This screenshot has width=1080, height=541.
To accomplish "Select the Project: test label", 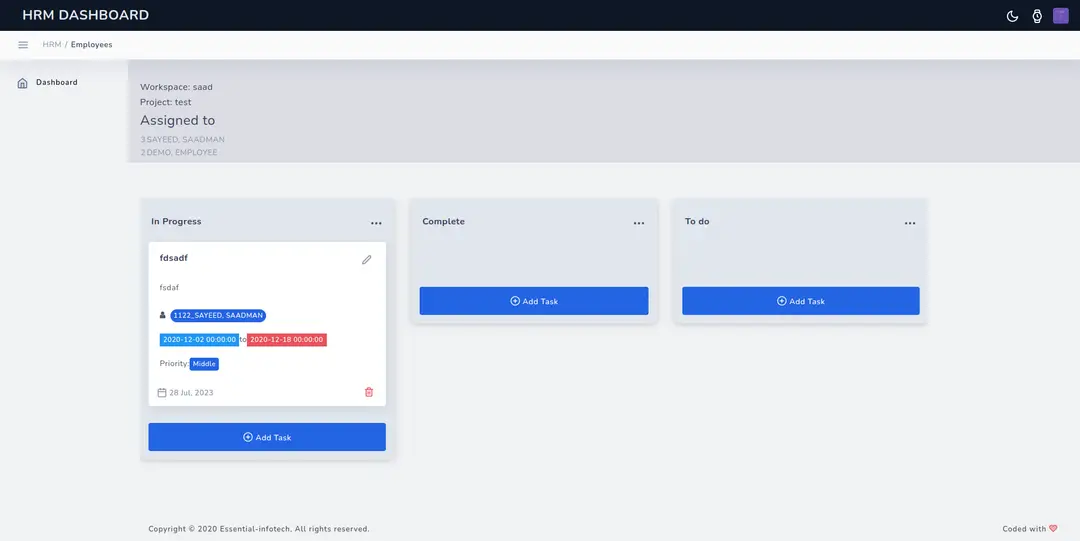I will click(x=166, y=102).
